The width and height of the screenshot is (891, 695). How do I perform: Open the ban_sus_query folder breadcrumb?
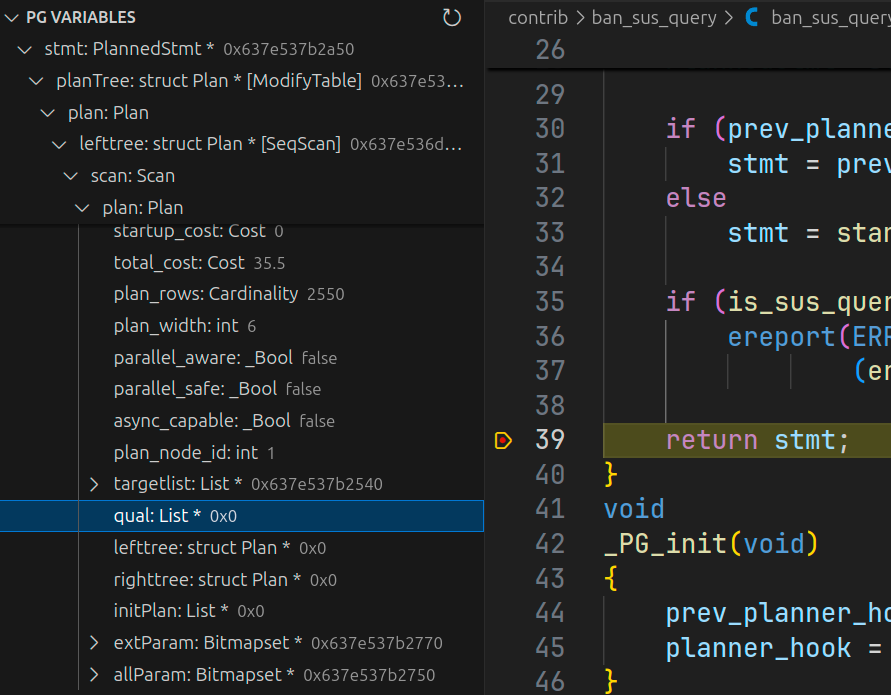pyautogui.click(x=654, y=17)
